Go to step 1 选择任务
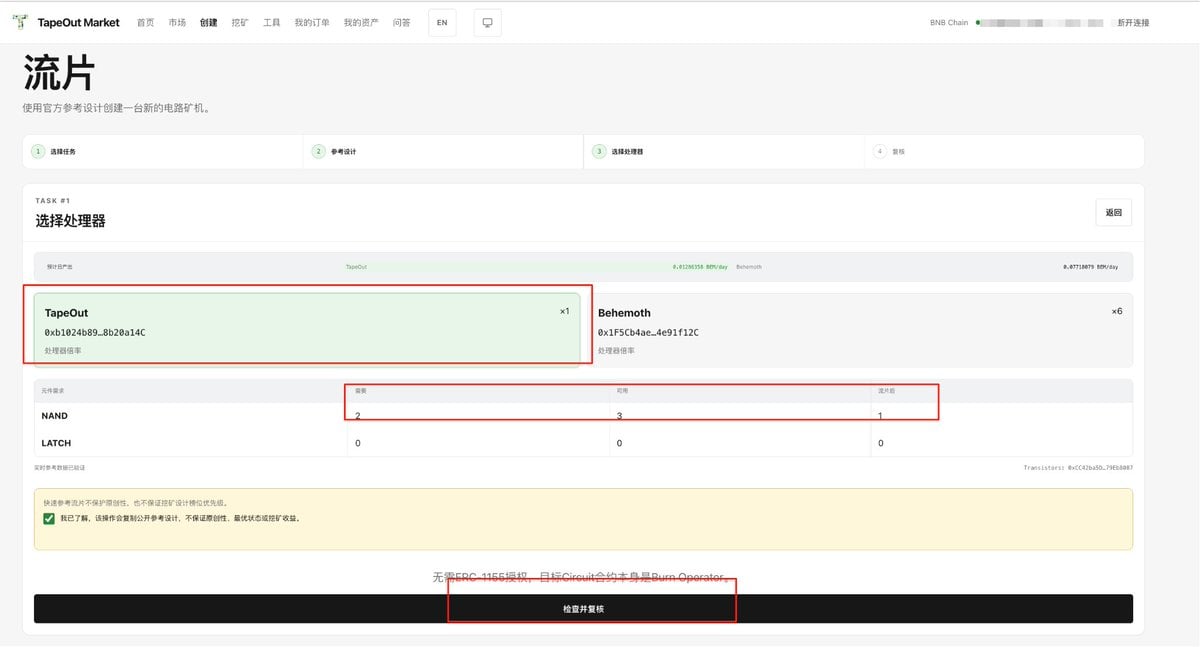 click(163, 152)
